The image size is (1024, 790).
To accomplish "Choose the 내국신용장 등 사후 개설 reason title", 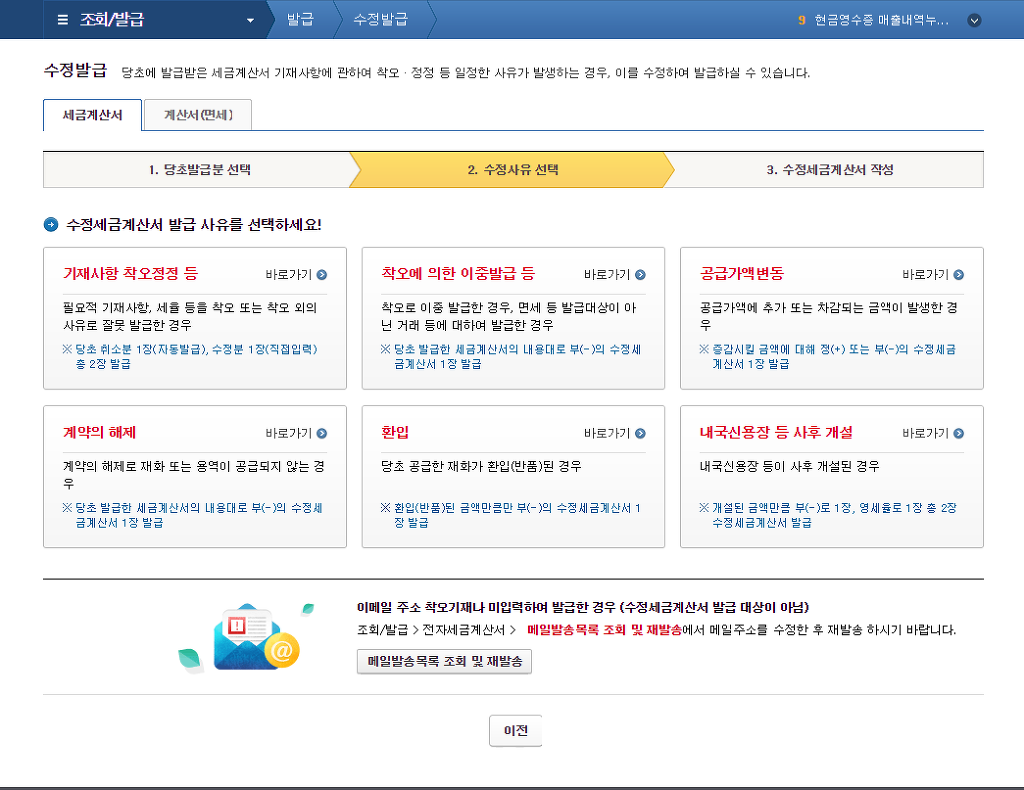I will 776,432.
